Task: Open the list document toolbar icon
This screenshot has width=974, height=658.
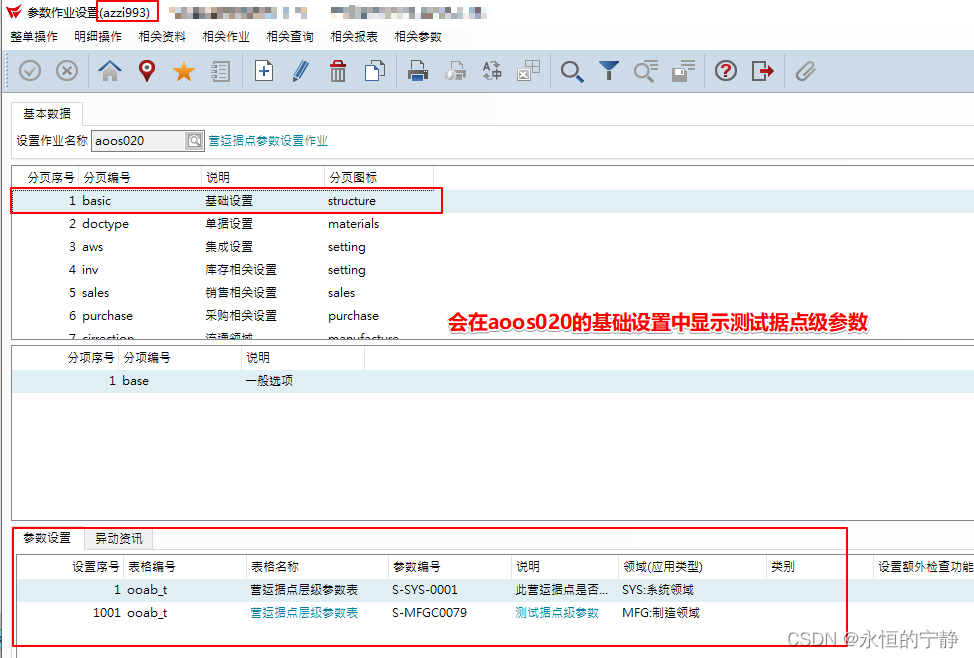Action: click(x=221, y=71)
